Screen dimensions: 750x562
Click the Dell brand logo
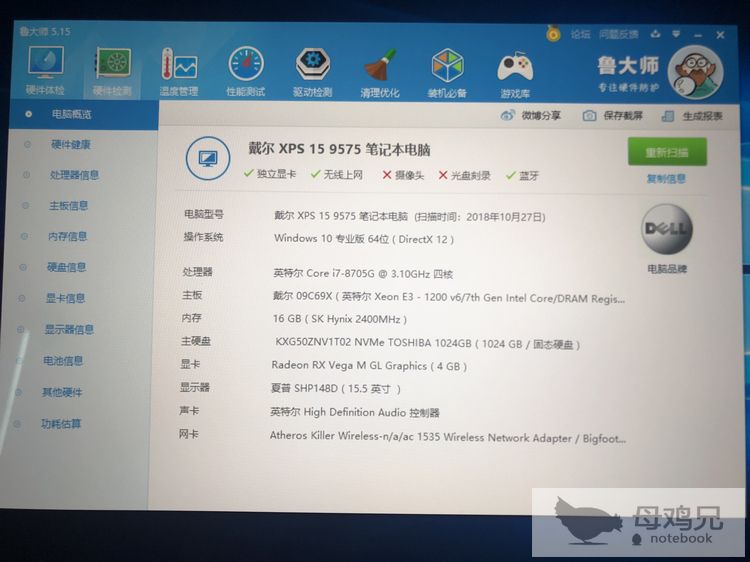point(666,231)
